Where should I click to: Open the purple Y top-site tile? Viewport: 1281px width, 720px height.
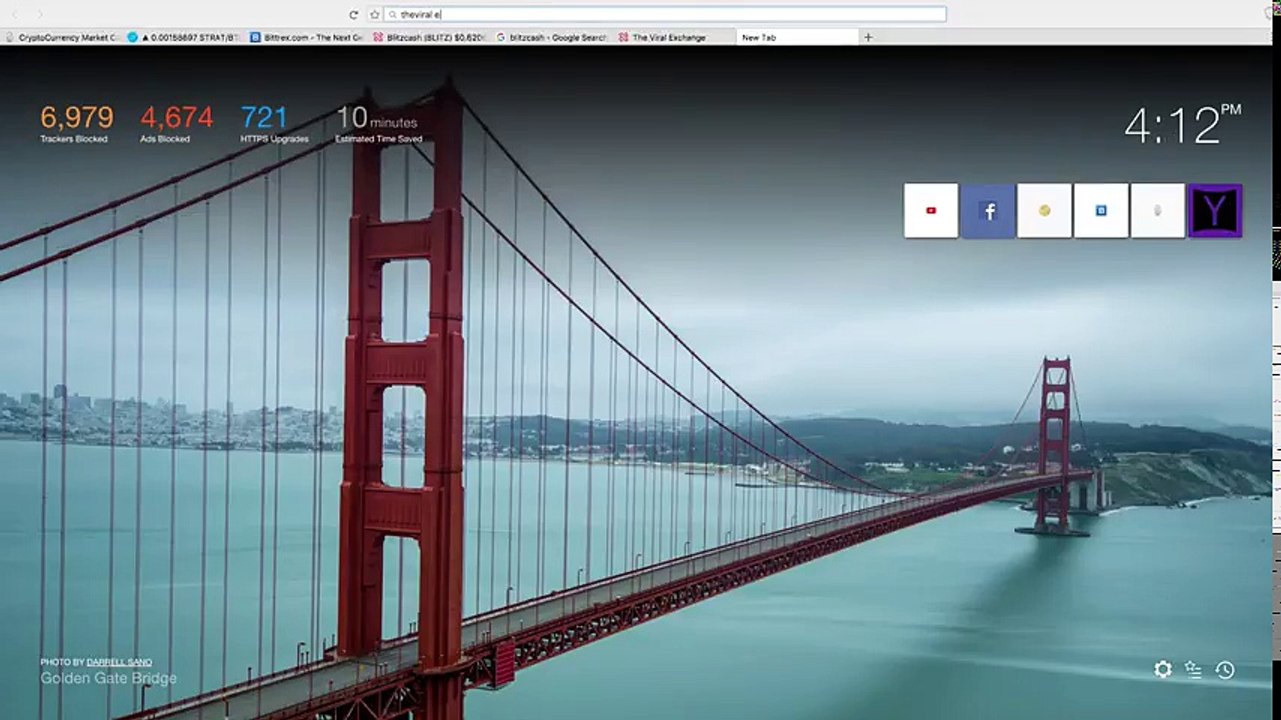point(1215,210)
